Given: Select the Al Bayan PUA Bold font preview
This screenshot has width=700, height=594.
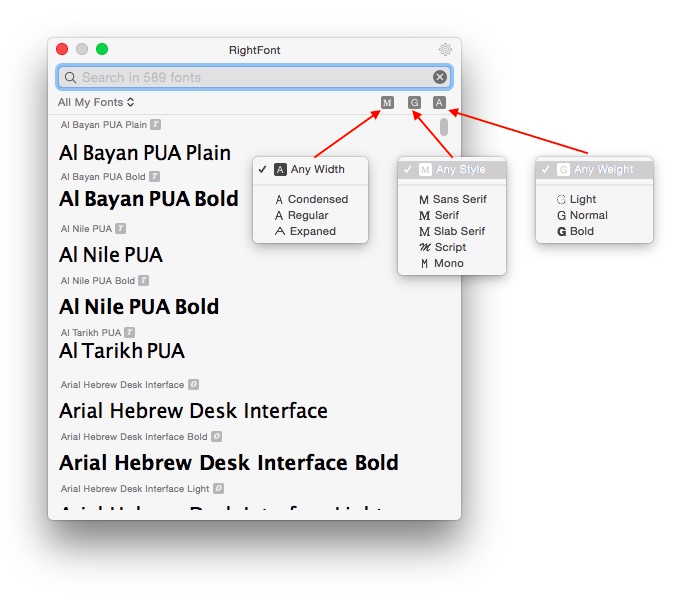Looking at the screenshot, I should (x=149, y=199).
